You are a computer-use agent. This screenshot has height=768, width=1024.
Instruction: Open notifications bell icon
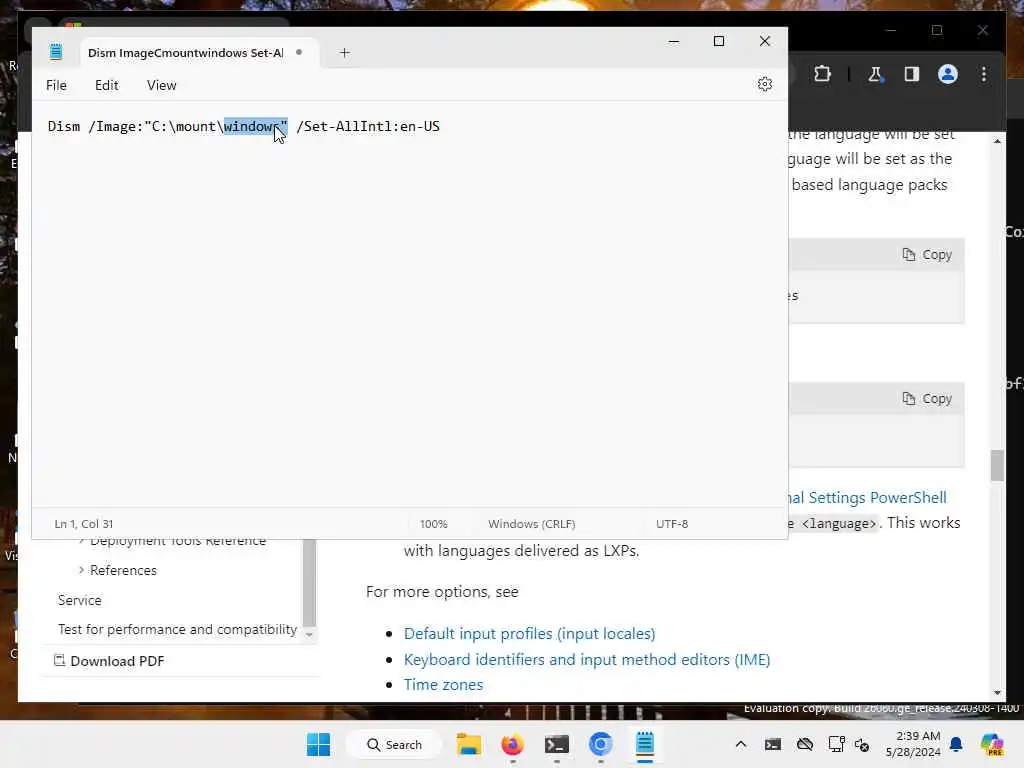pos(956,744)
